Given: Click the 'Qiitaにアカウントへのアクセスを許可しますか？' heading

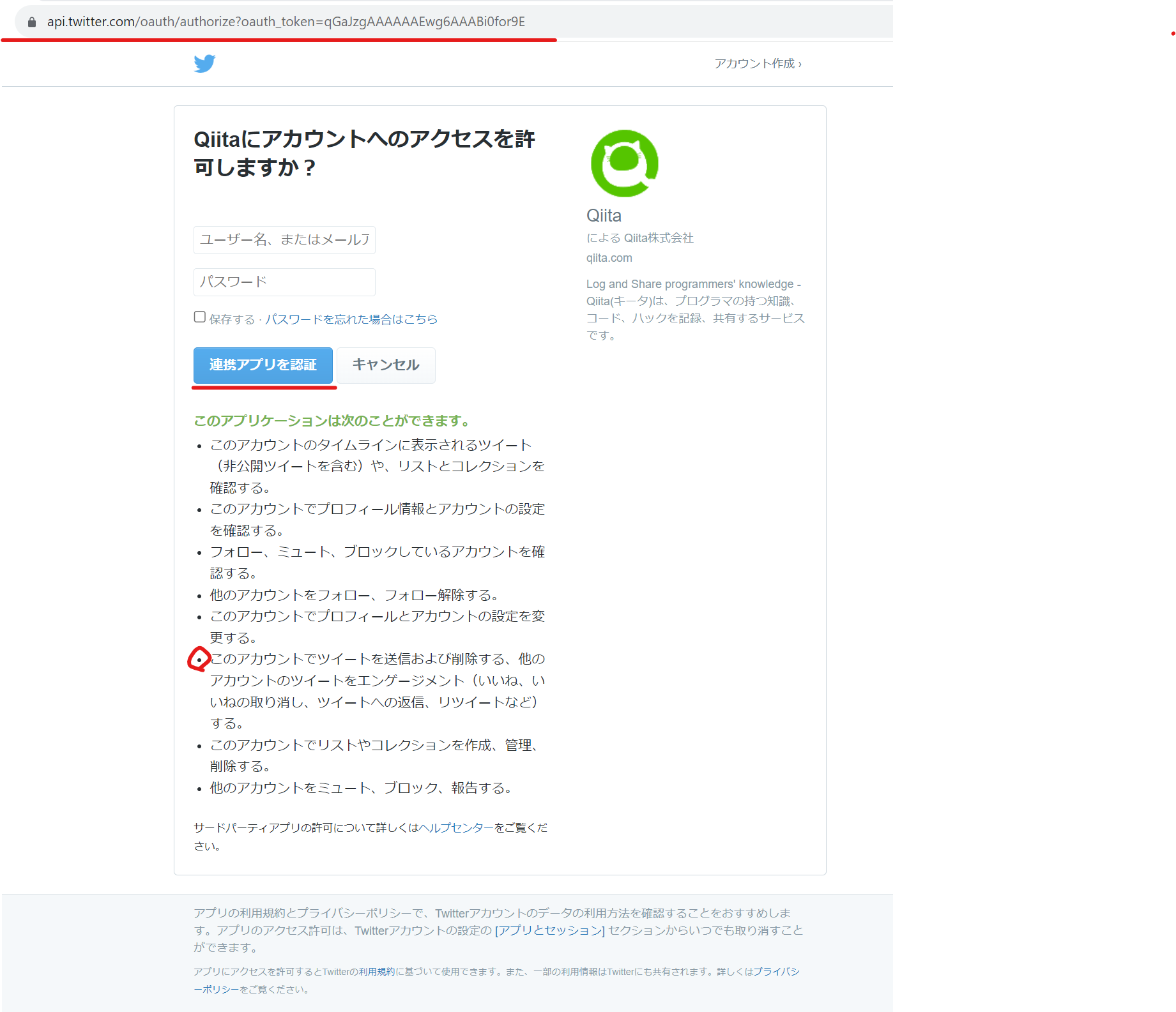Looking at the screenshot, I should coord(364,153).
